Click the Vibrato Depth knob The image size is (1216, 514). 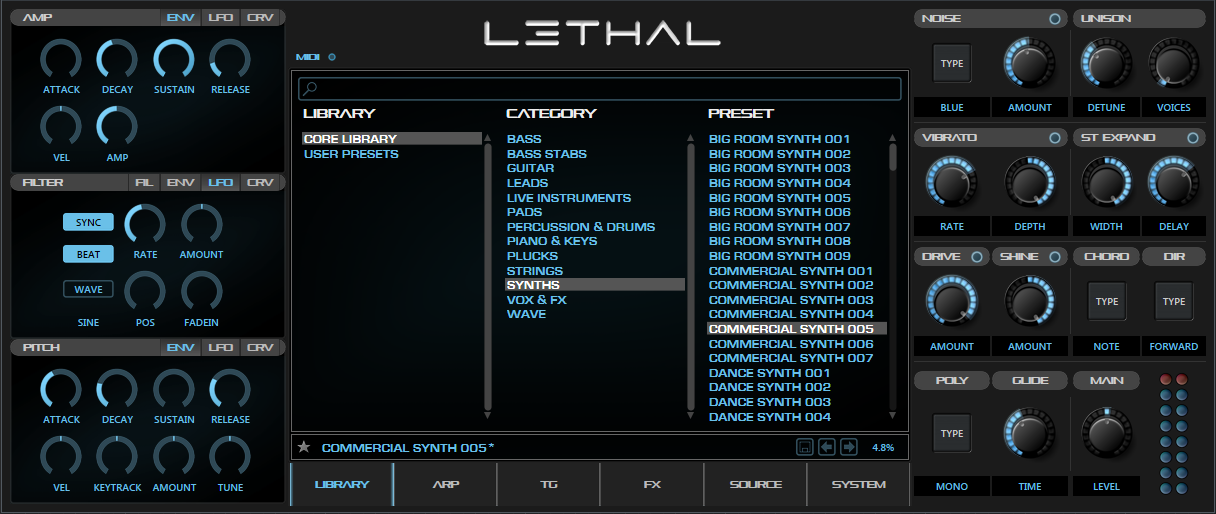(1029, 182)
